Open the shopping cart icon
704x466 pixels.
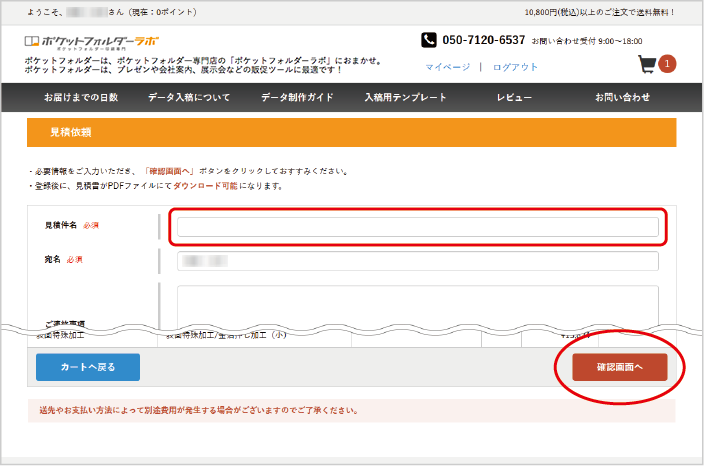pyautogui.click(x=648, y=65)
